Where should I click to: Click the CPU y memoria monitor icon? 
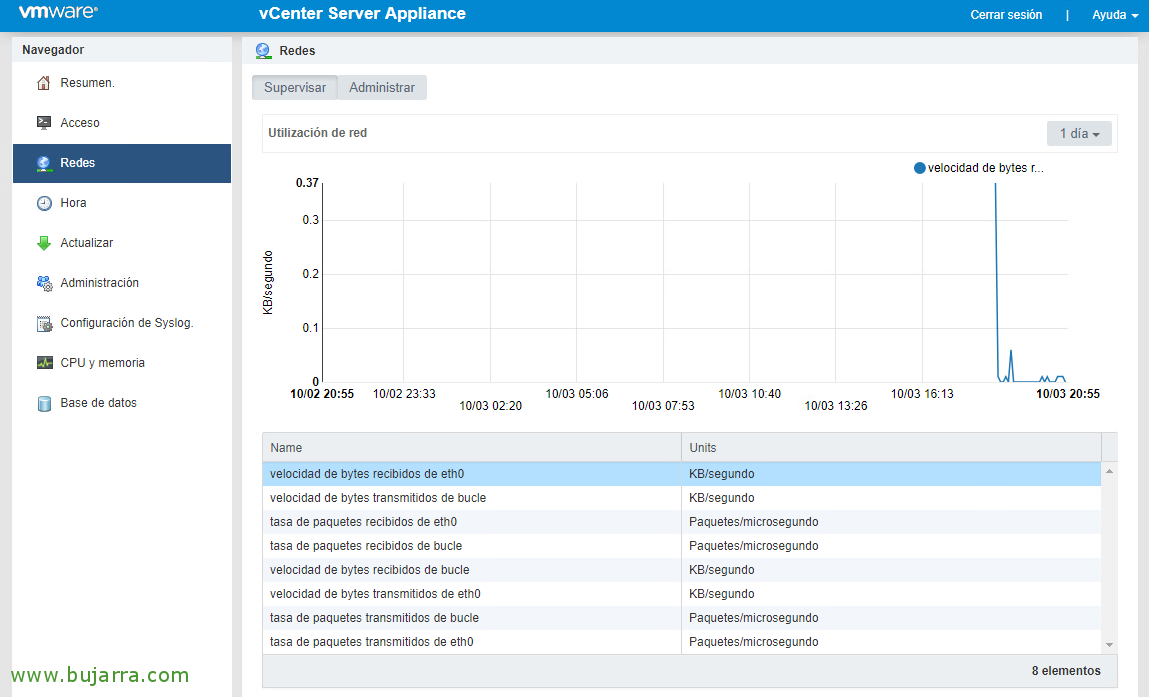[44, 363]
